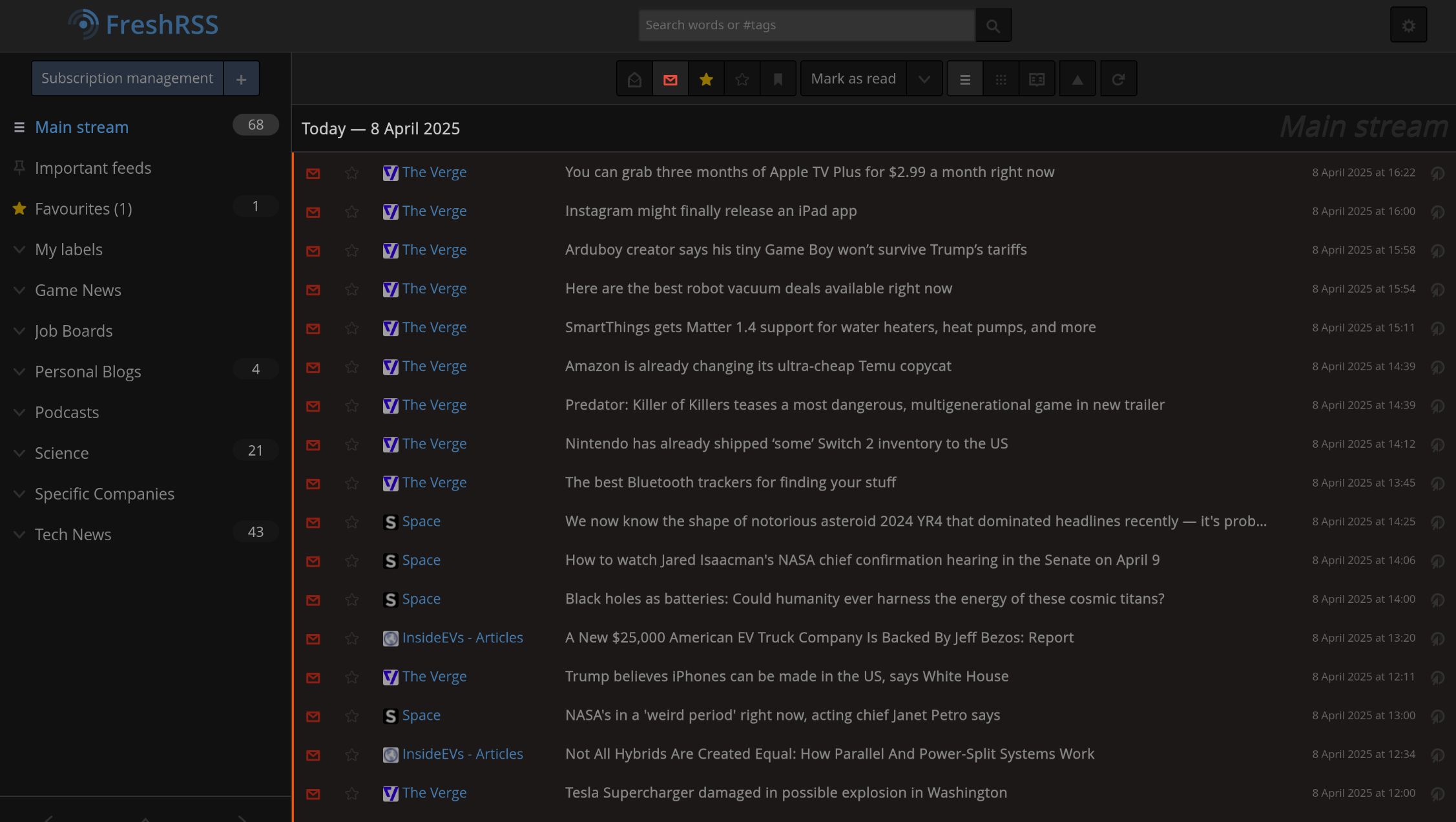Open The Verge feed from Apple TV row
This screenshot has height=822, width=1456.
(x=434, y=173)
